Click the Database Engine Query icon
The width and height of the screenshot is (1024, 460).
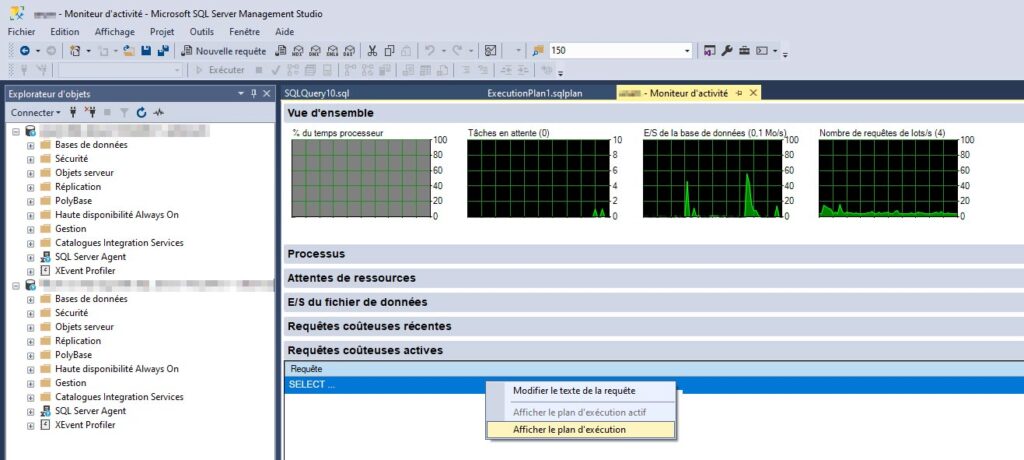pyautogui.click(x=281, y=50)
